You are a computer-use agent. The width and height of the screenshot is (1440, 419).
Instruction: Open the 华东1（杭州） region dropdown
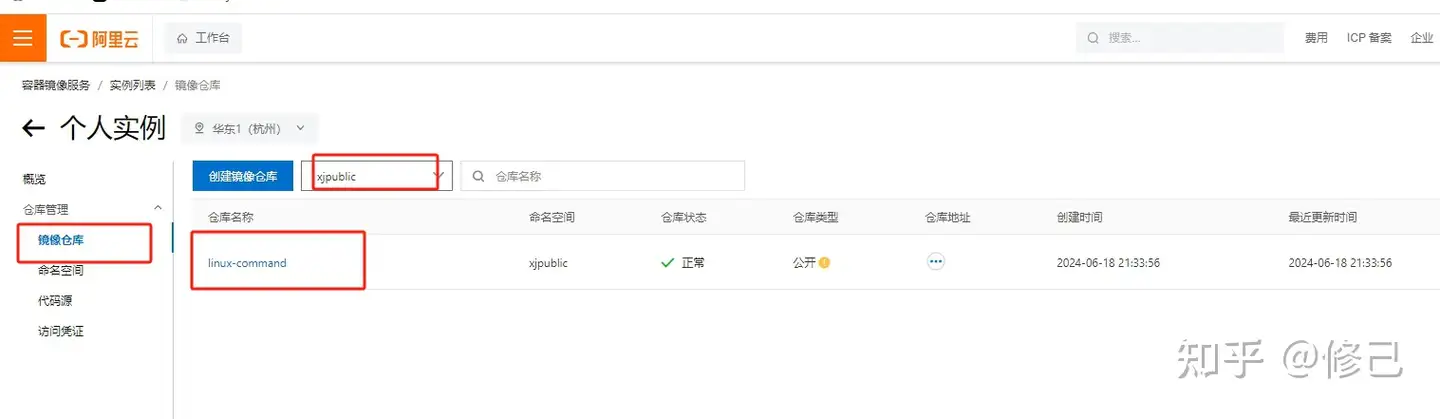pos(249,129)
